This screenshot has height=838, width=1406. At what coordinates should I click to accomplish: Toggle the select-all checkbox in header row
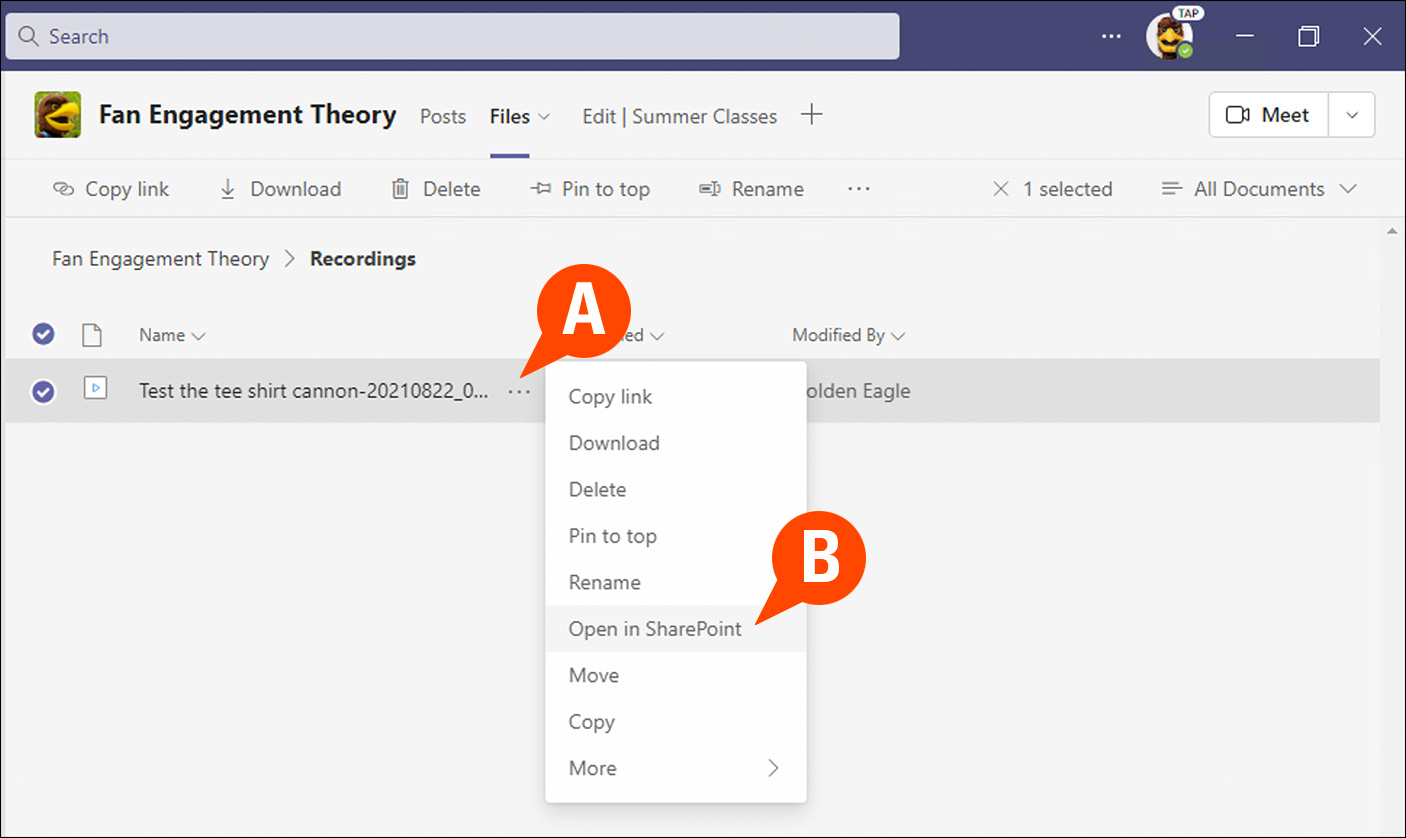43,334
